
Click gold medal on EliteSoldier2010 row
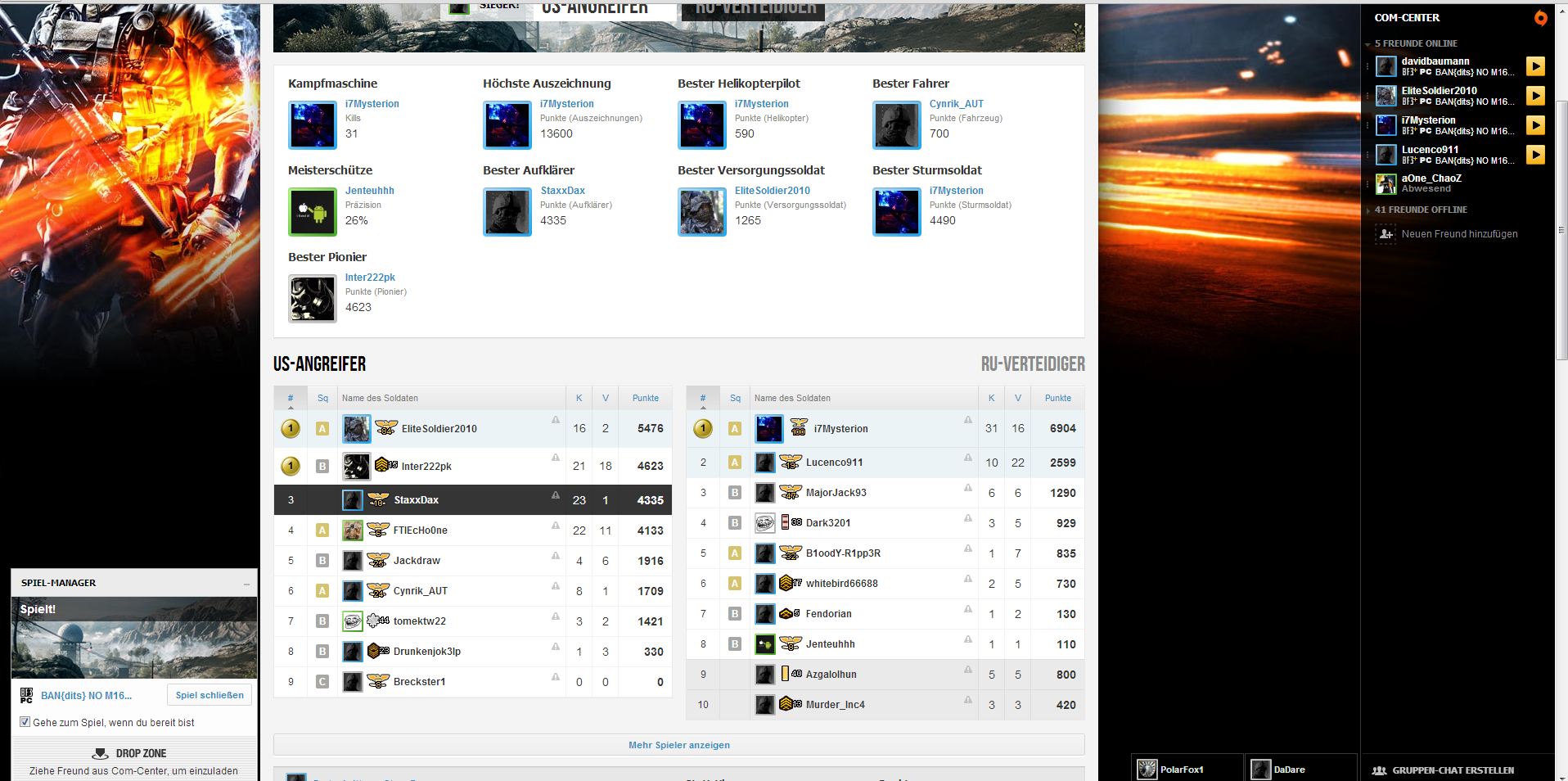[291, 428]
